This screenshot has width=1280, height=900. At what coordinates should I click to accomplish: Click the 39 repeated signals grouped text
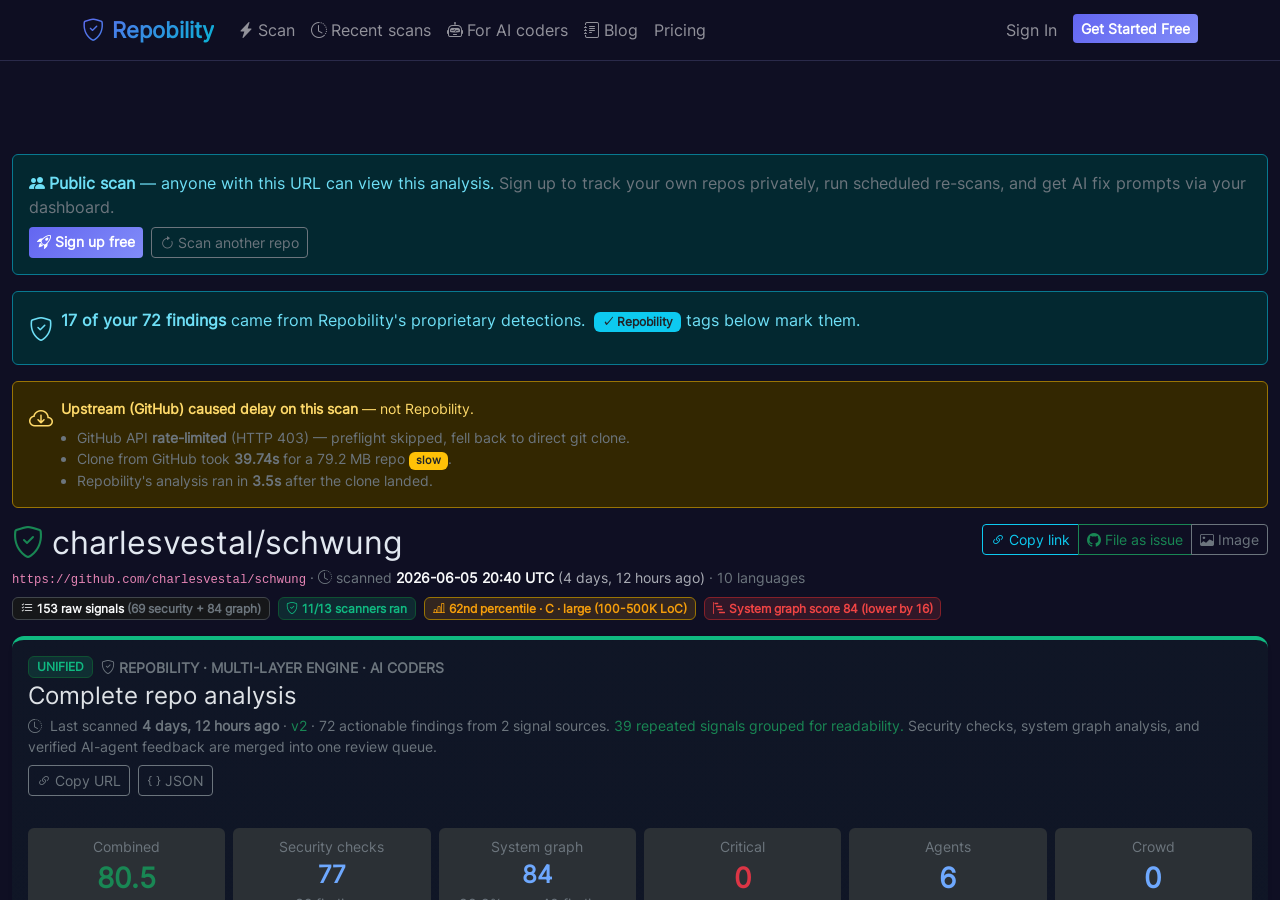tap(759, 726)
